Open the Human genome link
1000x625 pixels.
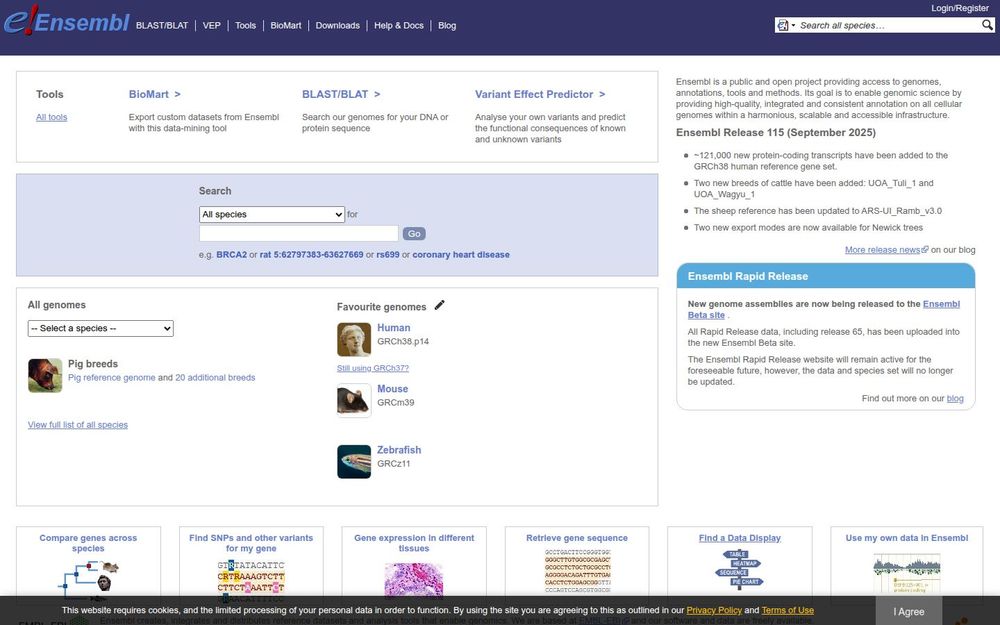[x=393, y=328]
